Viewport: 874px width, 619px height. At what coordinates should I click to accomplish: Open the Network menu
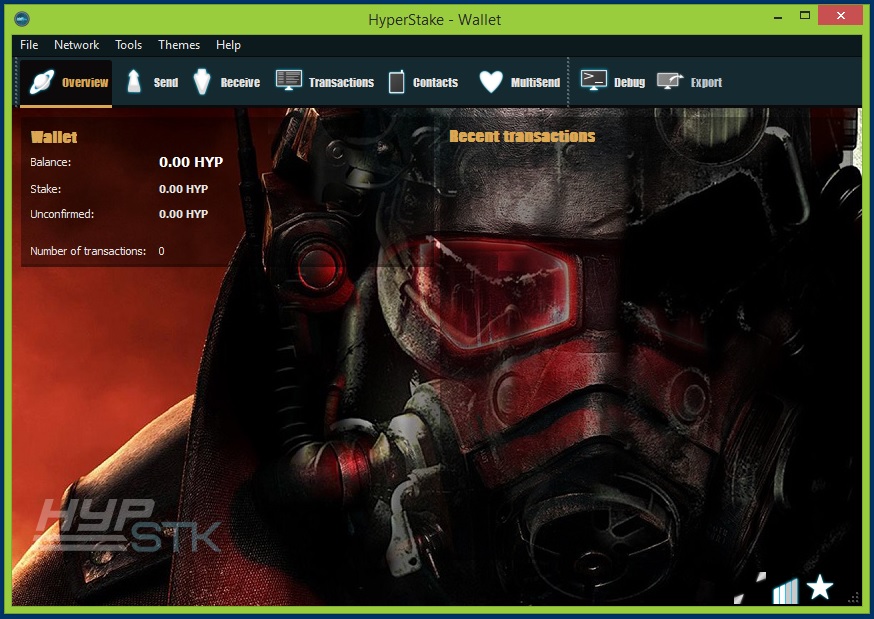click(76, 45)
